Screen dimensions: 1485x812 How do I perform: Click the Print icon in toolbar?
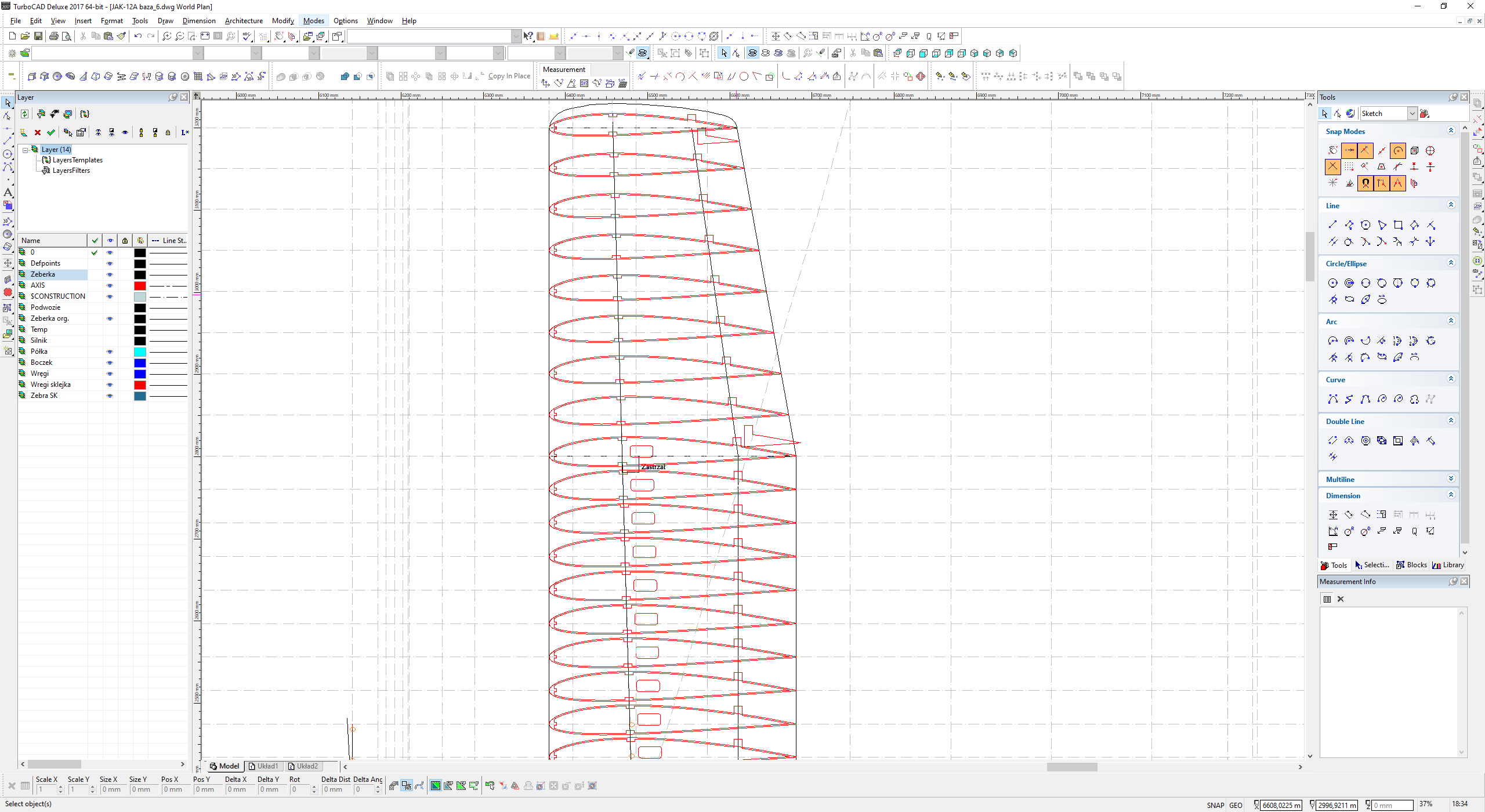54,36
